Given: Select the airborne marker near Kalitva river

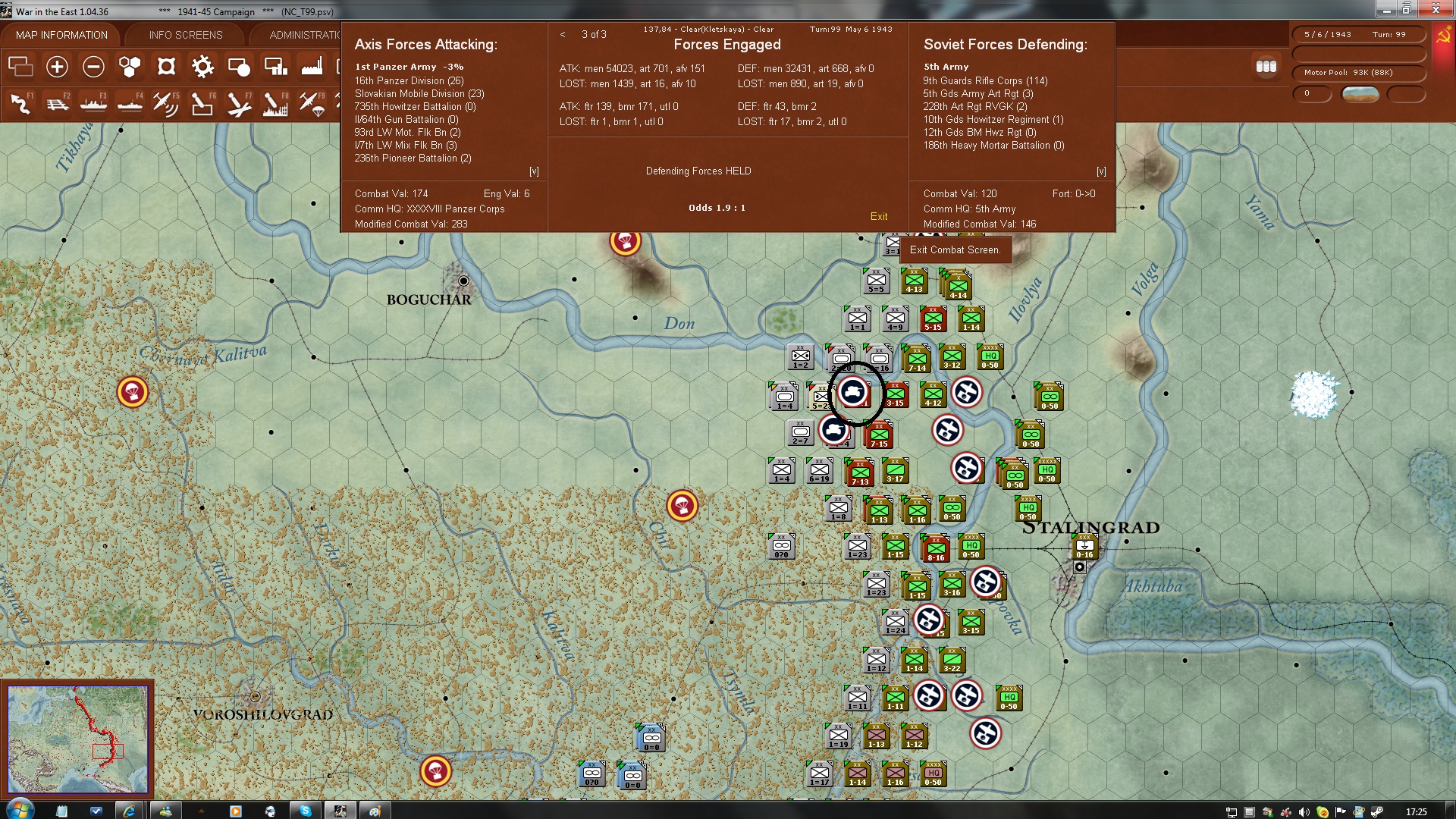Looking at the screenshot, I should [x=133, y=392].
